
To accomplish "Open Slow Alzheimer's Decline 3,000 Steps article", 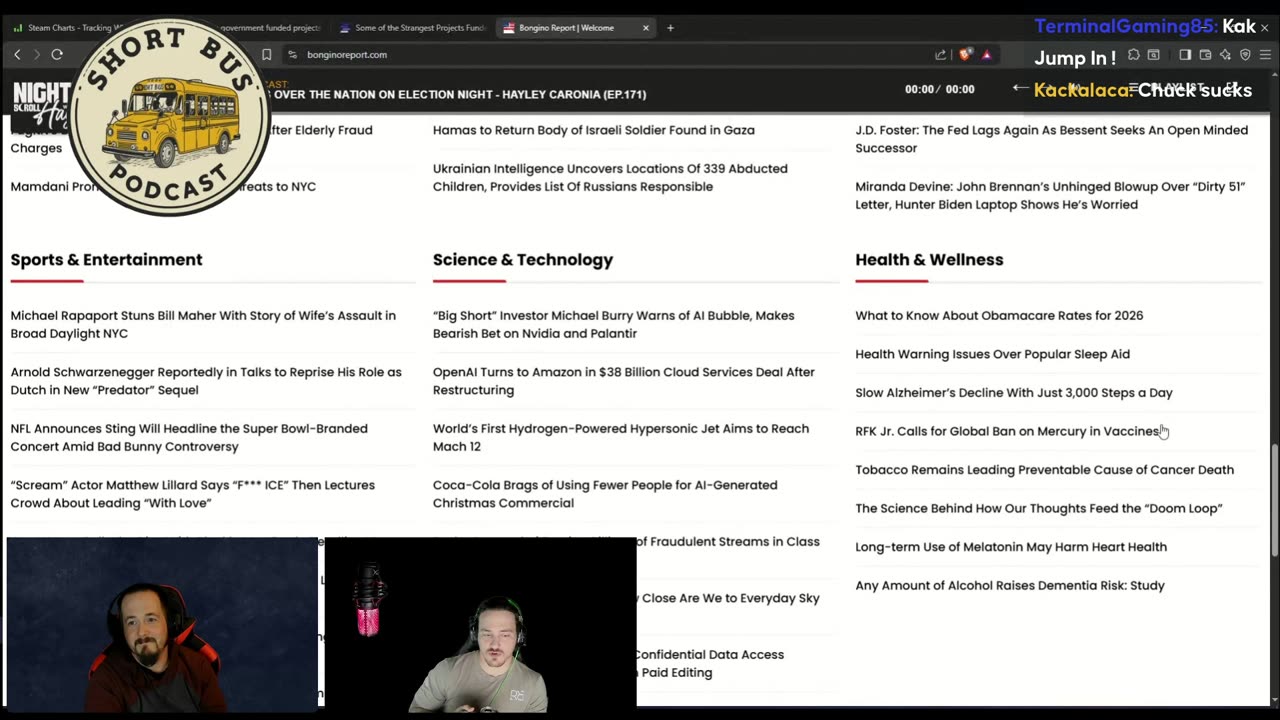I will tap(1014, 393).
